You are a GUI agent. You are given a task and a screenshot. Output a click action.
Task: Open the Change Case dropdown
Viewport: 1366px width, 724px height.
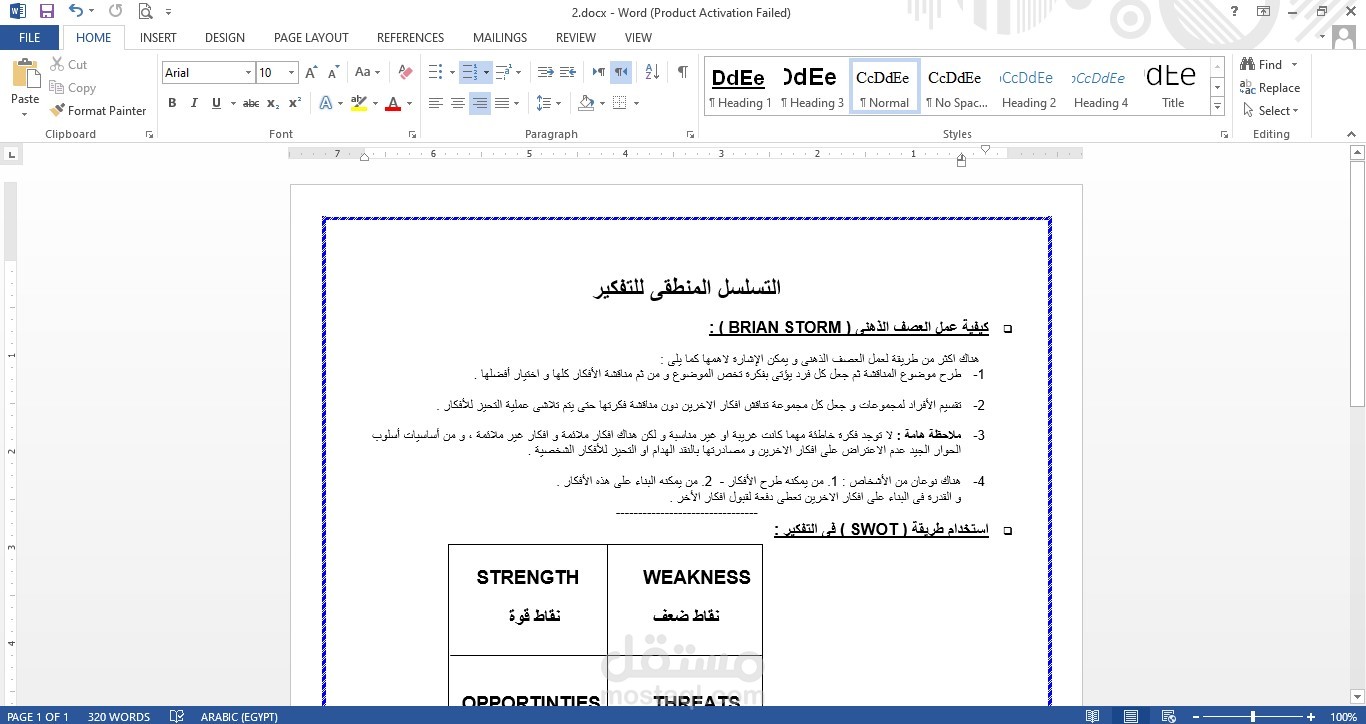pyautogui.click(x=367, y=72)
